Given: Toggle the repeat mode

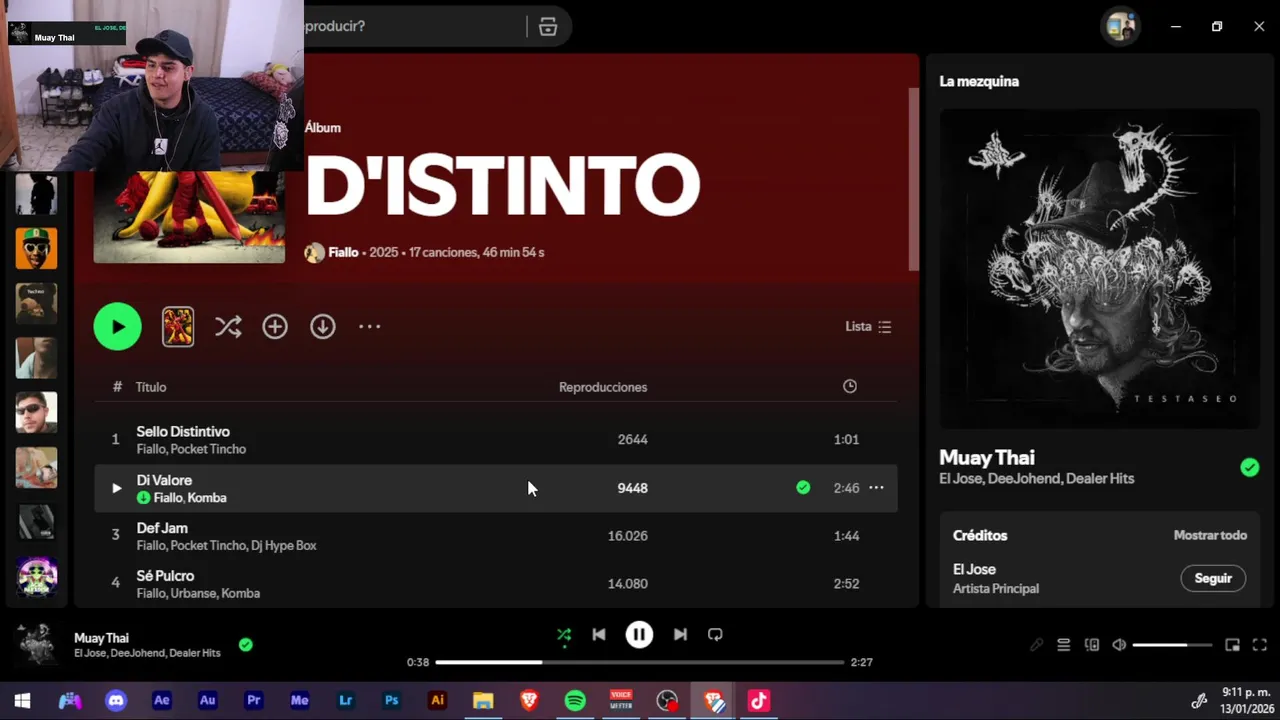Looking at the screenshot, I should tap(715, 634).
